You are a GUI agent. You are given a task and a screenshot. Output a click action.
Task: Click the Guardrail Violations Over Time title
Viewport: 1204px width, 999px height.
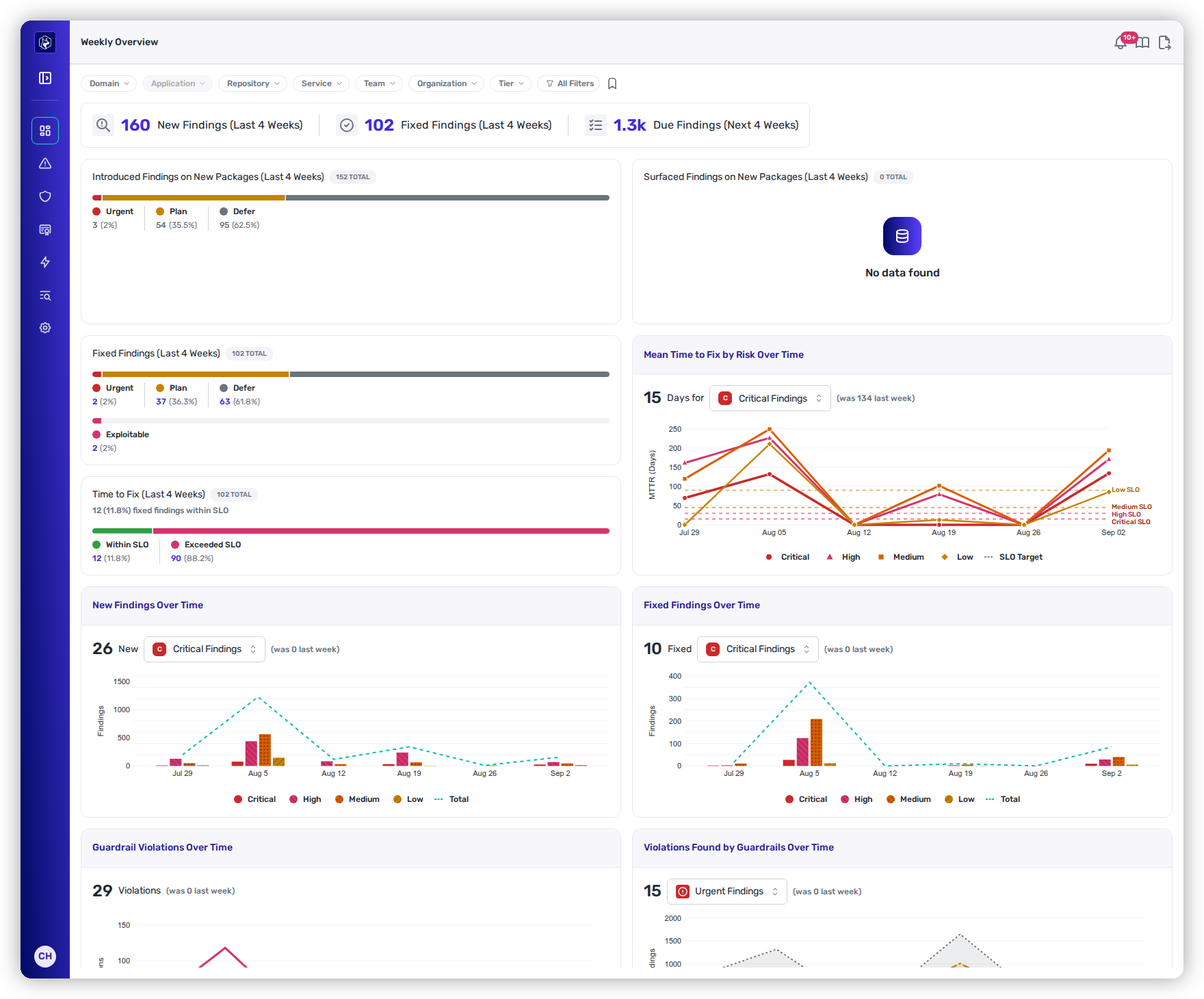click(163, 847)
